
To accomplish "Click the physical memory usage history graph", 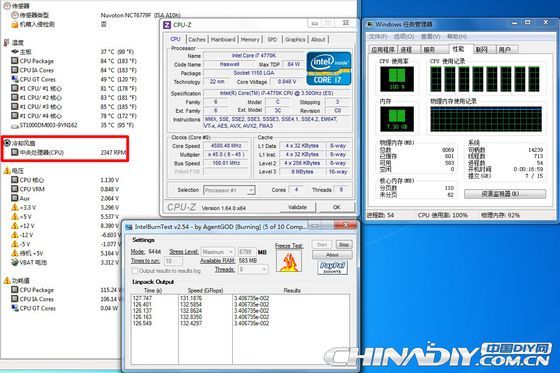I will (x=486, y=119).
